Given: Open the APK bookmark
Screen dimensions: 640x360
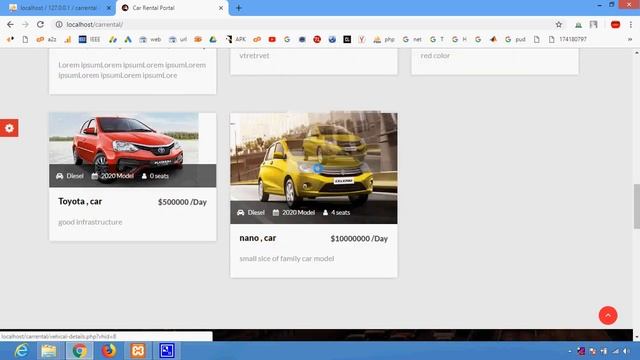Looking at the screenshot, I should [x=236, y=39].
